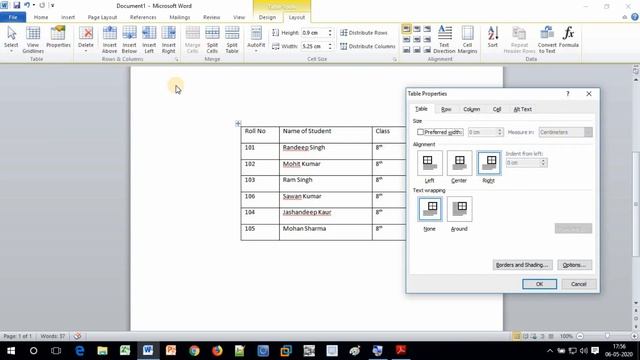
Task: Choose Around for text wrapping
Action: point(459,209)
